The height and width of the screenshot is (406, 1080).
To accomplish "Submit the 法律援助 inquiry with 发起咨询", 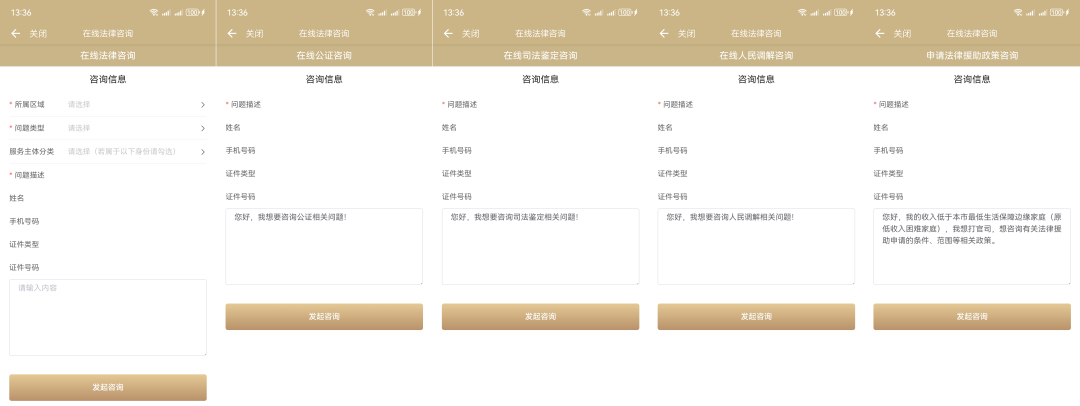I will pos(972,316).
